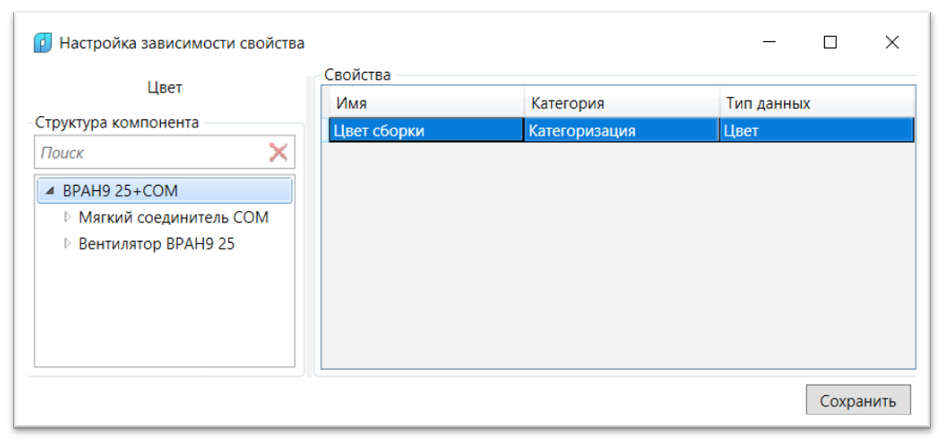Click the Тип данных column header

point(815,103)
